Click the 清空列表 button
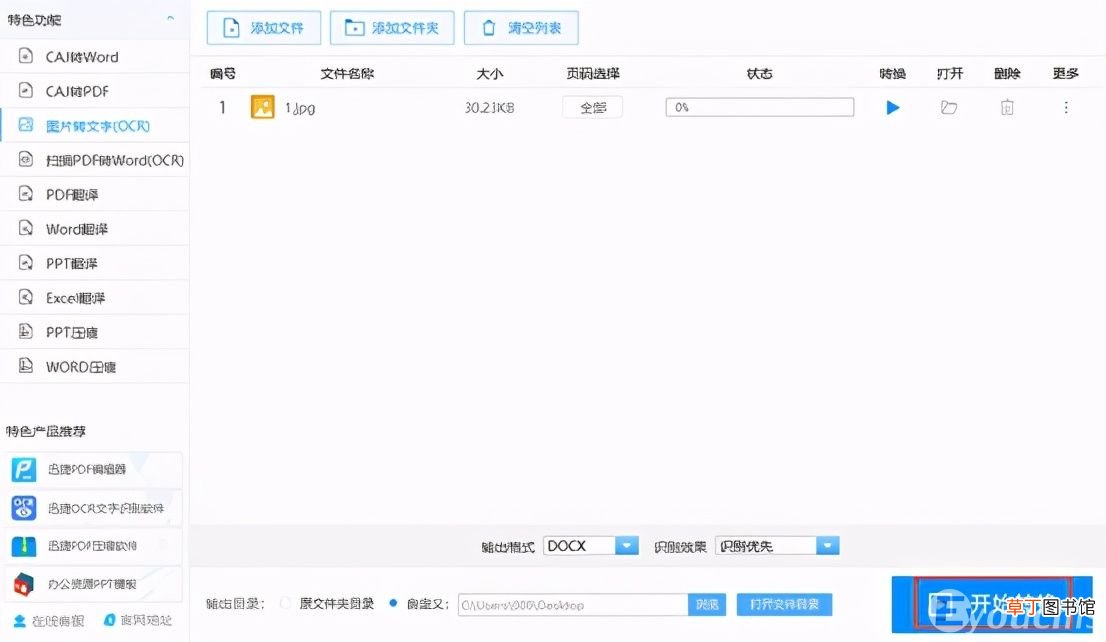 pos(521,28)
